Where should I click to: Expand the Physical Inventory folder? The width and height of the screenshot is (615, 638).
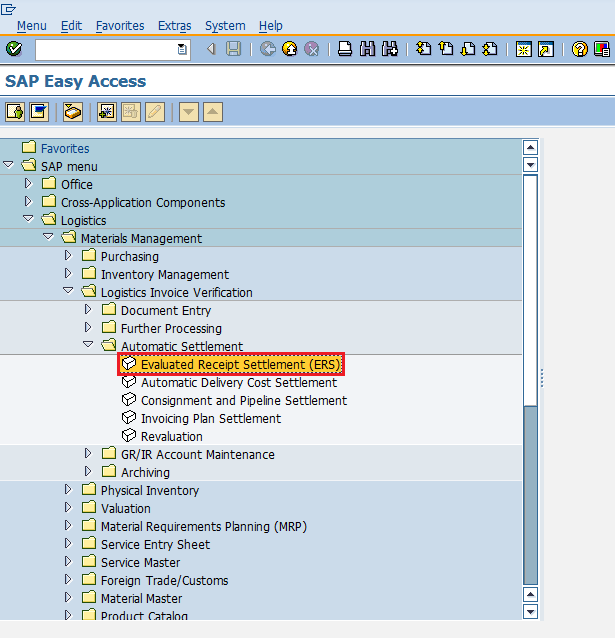point(68,489)
